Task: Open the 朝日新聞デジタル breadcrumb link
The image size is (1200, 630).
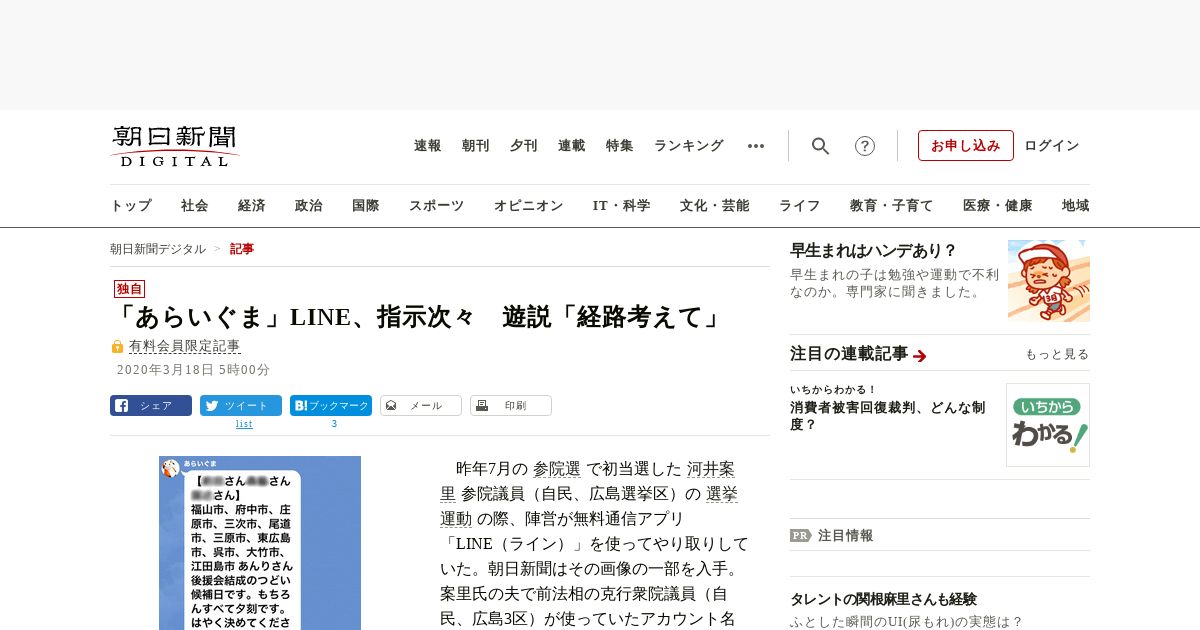Action: [158, 249]
